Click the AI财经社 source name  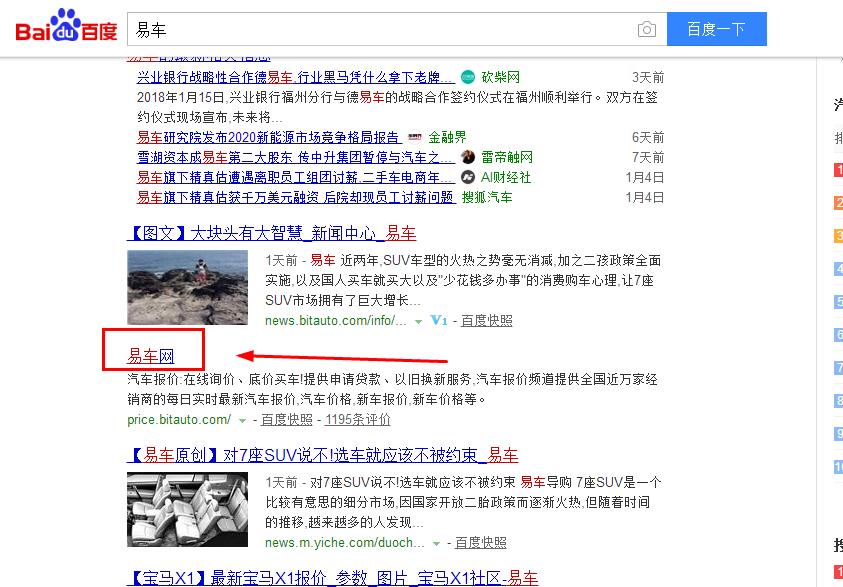tap(506, 177)
